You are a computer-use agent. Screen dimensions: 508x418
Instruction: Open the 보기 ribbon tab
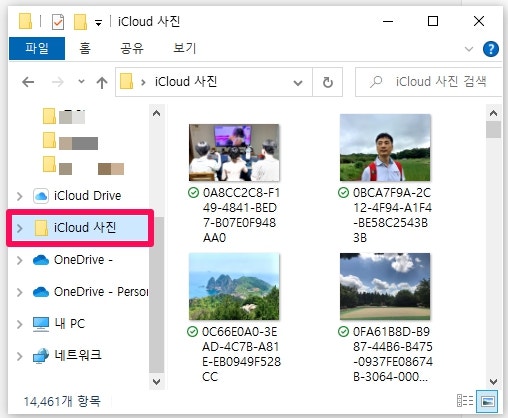point(185,49)
